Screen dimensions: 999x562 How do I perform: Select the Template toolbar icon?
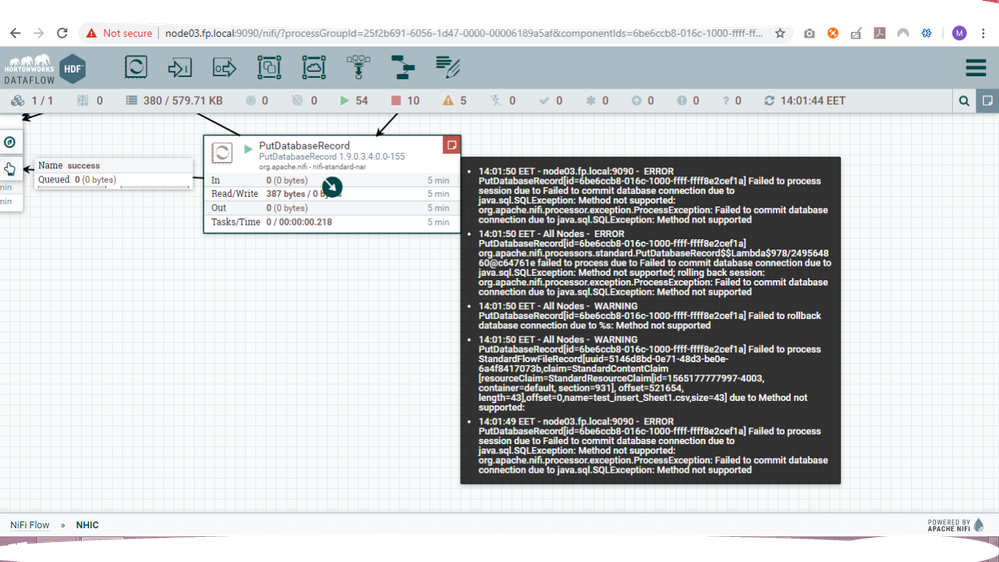tap(403, 67)
